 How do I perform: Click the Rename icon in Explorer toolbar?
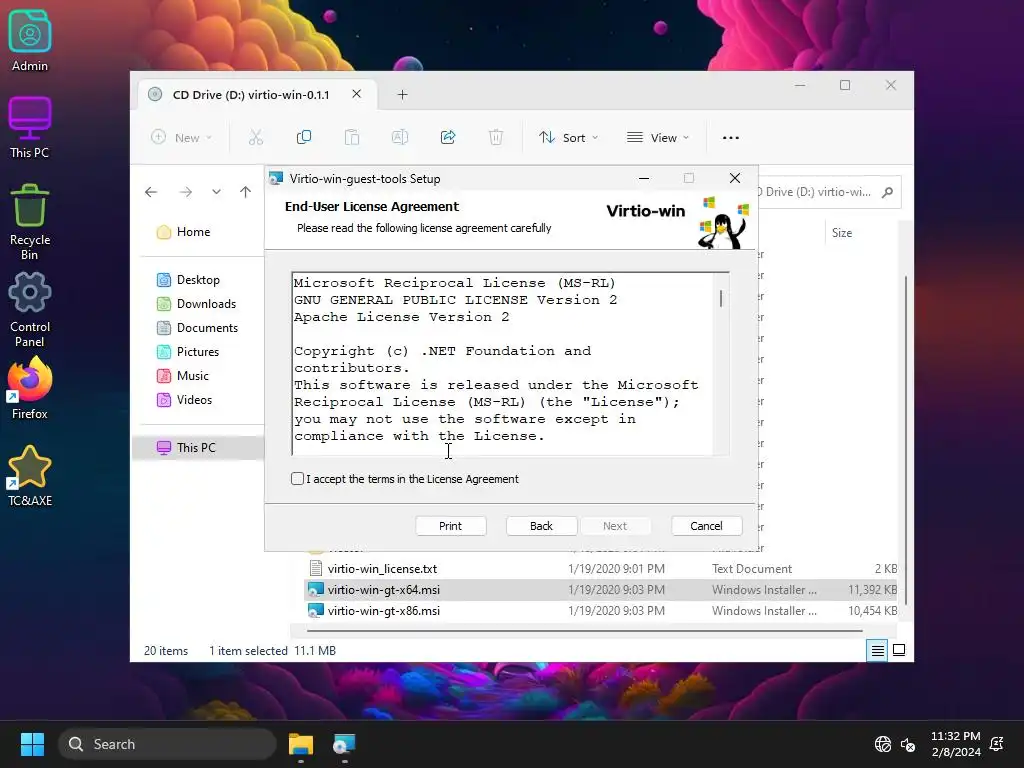click(x=400, y=137)
